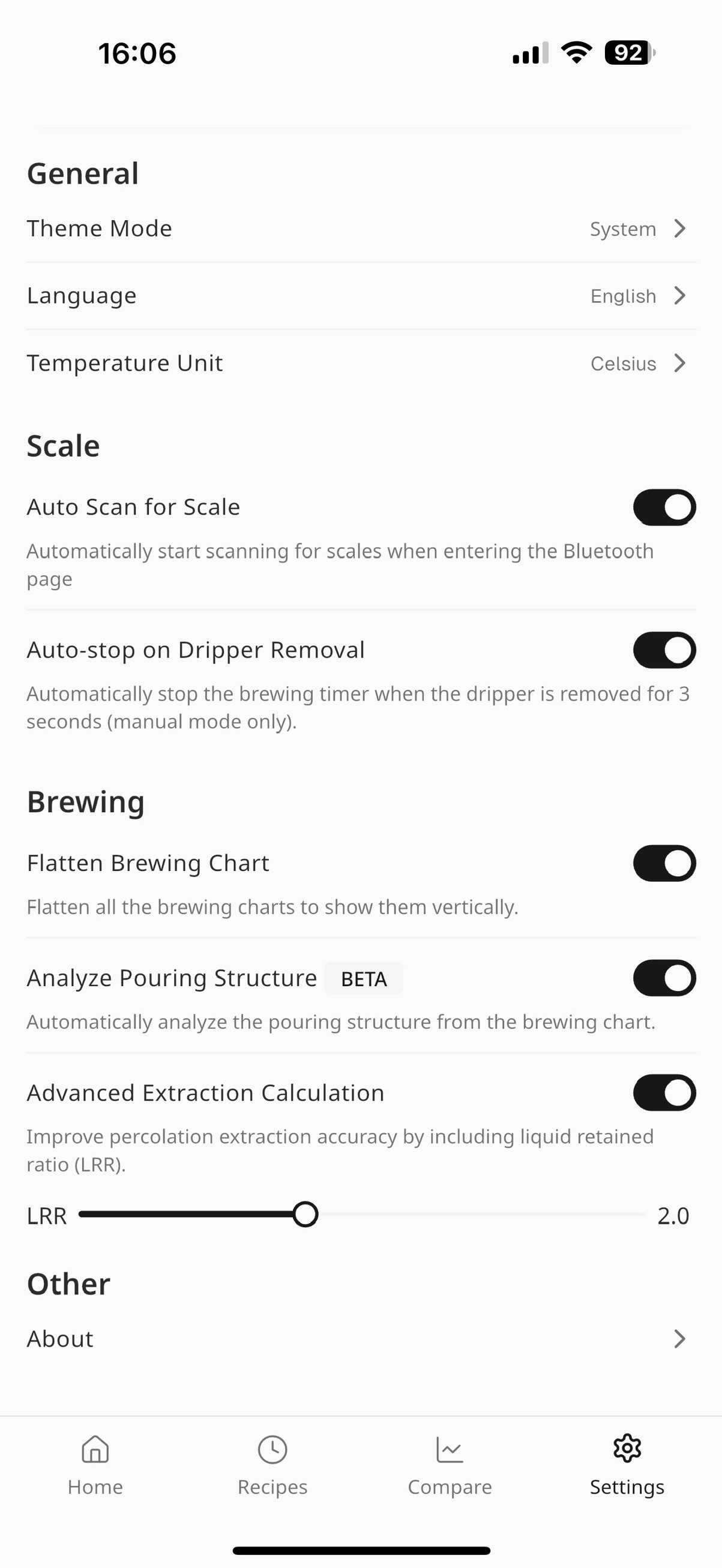Viewport: 722px width, 1568px height.
Task: Tap the Settings gear icon
Action: tap(627, 1450)
